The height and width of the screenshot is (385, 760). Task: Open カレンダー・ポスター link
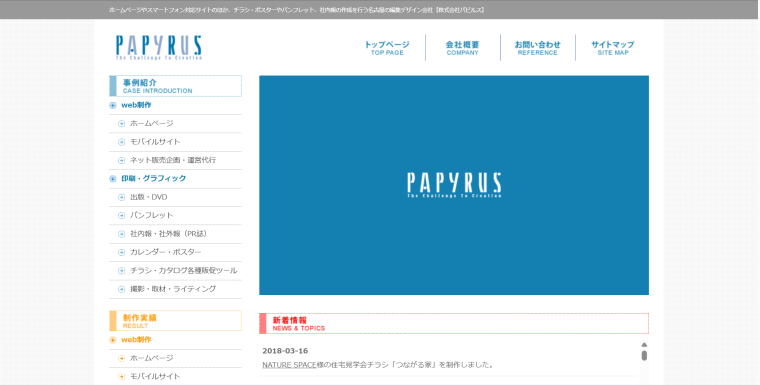pyautogui.click(x=166, y=252)
